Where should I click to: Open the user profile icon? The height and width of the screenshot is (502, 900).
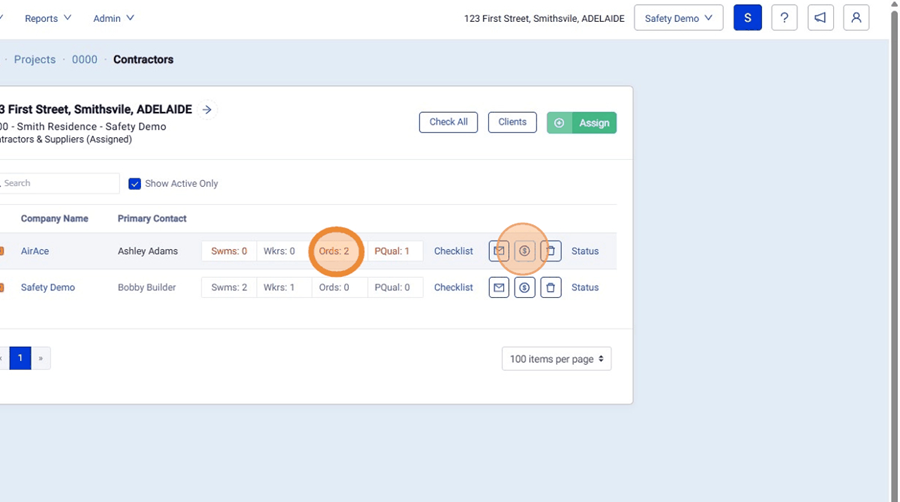coord(856,18)
